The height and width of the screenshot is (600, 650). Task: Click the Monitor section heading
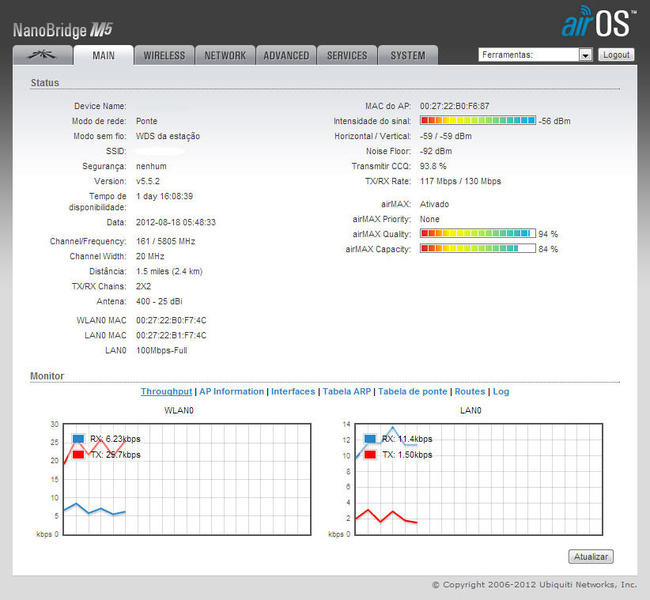click(x=47, y=376)
